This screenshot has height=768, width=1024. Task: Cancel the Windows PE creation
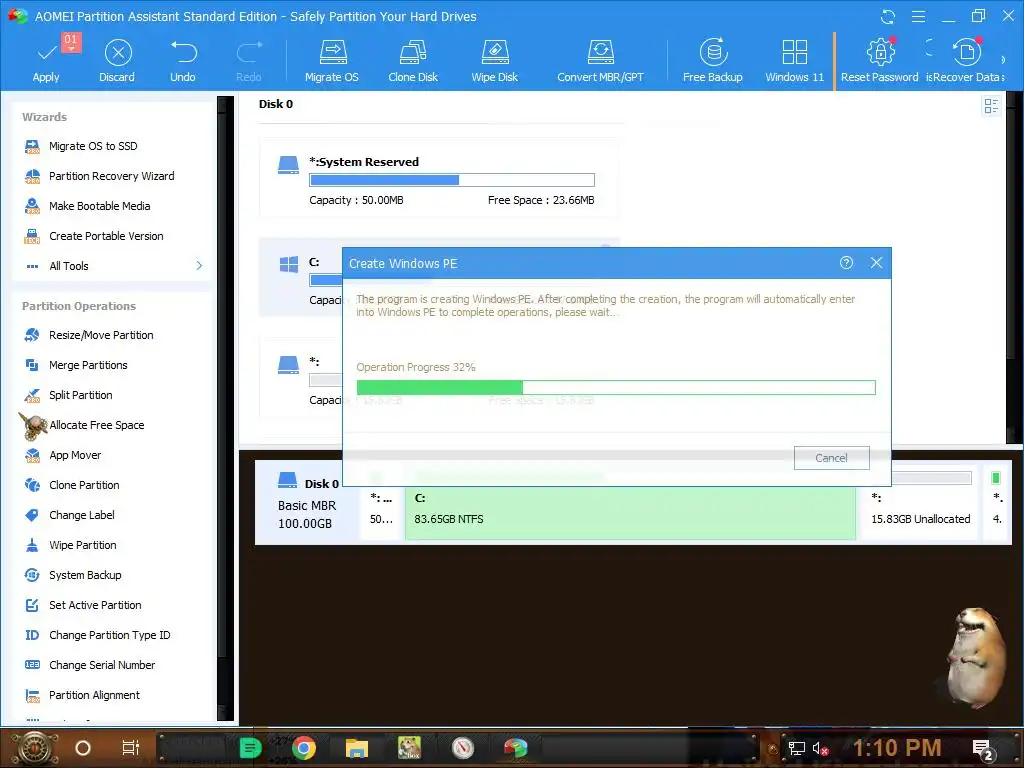[831, 458]
